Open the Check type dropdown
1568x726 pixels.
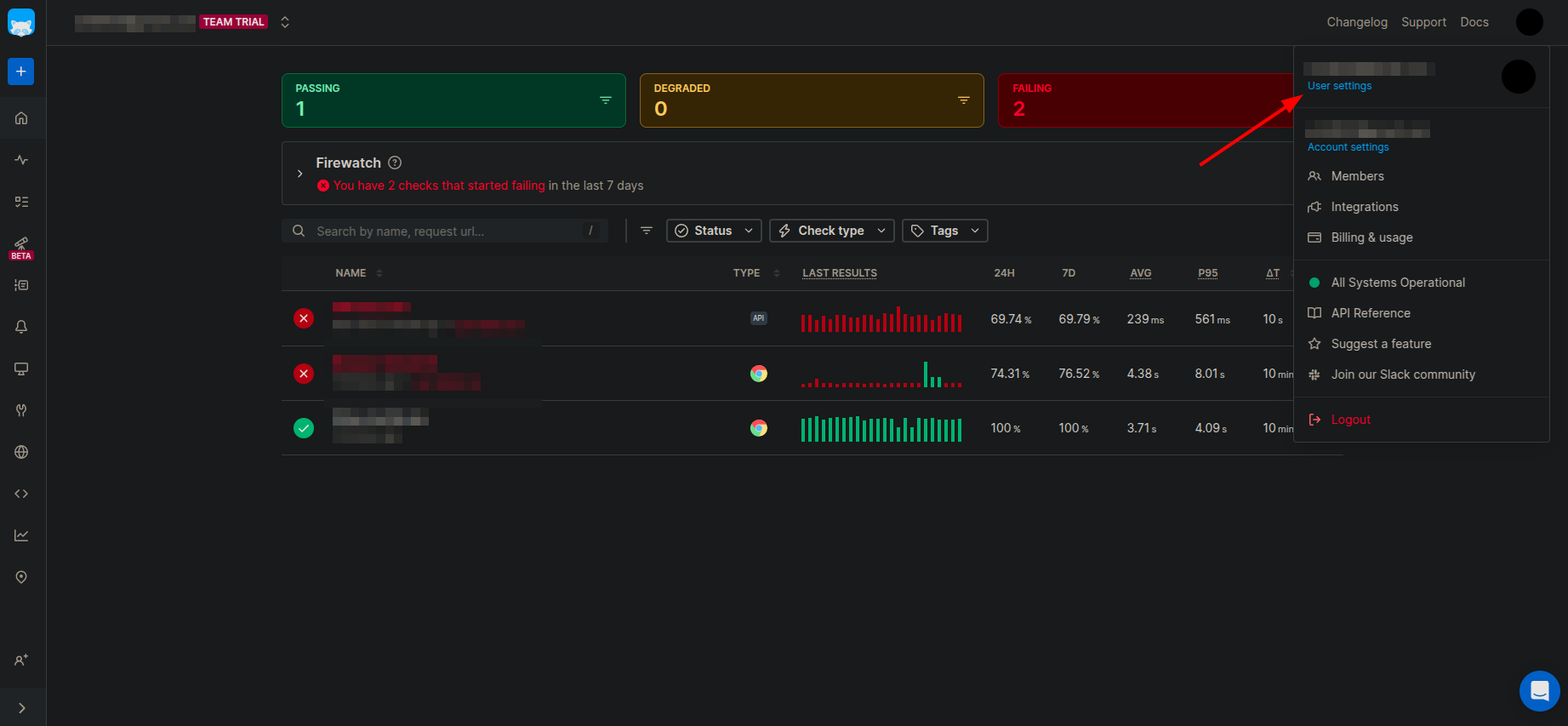point(831,231)
